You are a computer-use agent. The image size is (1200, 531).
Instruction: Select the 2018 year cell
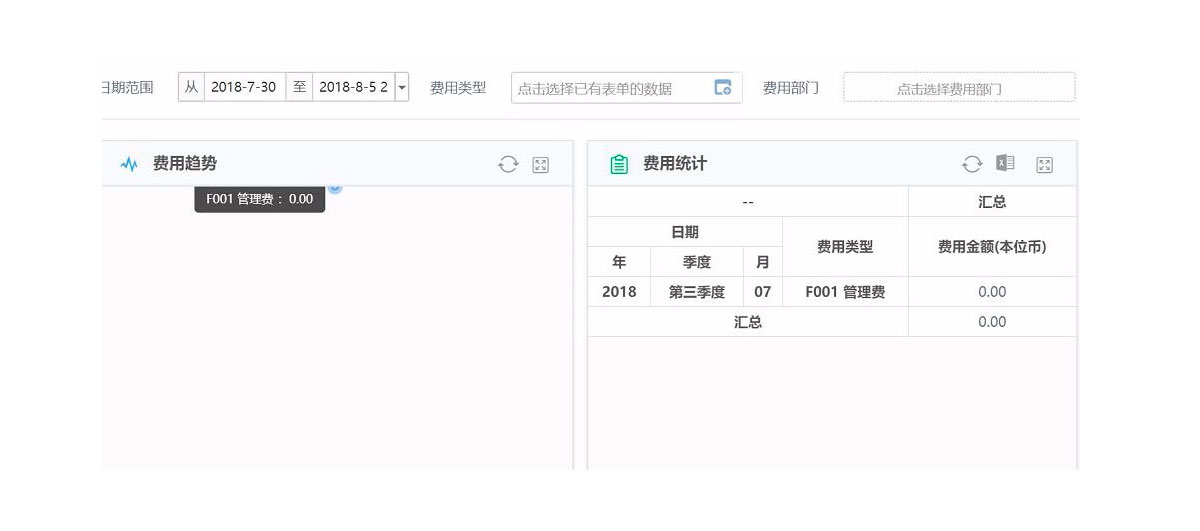pyautogui.click(x=619, y=292)
